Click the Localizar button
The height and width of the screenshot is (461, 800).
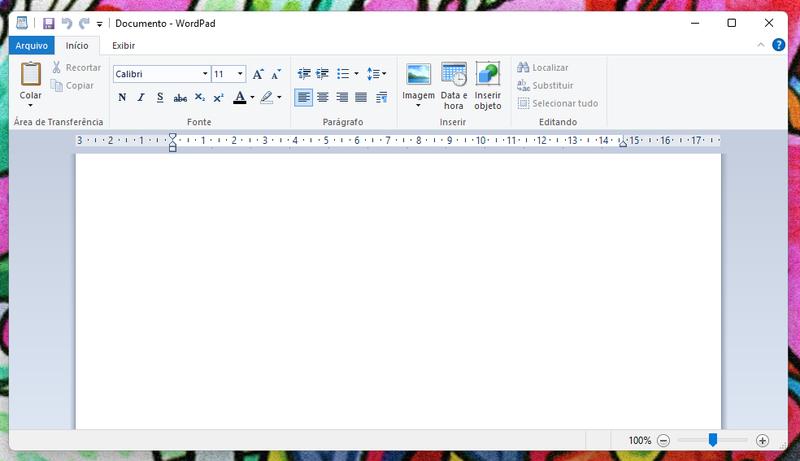coord(543,67)
